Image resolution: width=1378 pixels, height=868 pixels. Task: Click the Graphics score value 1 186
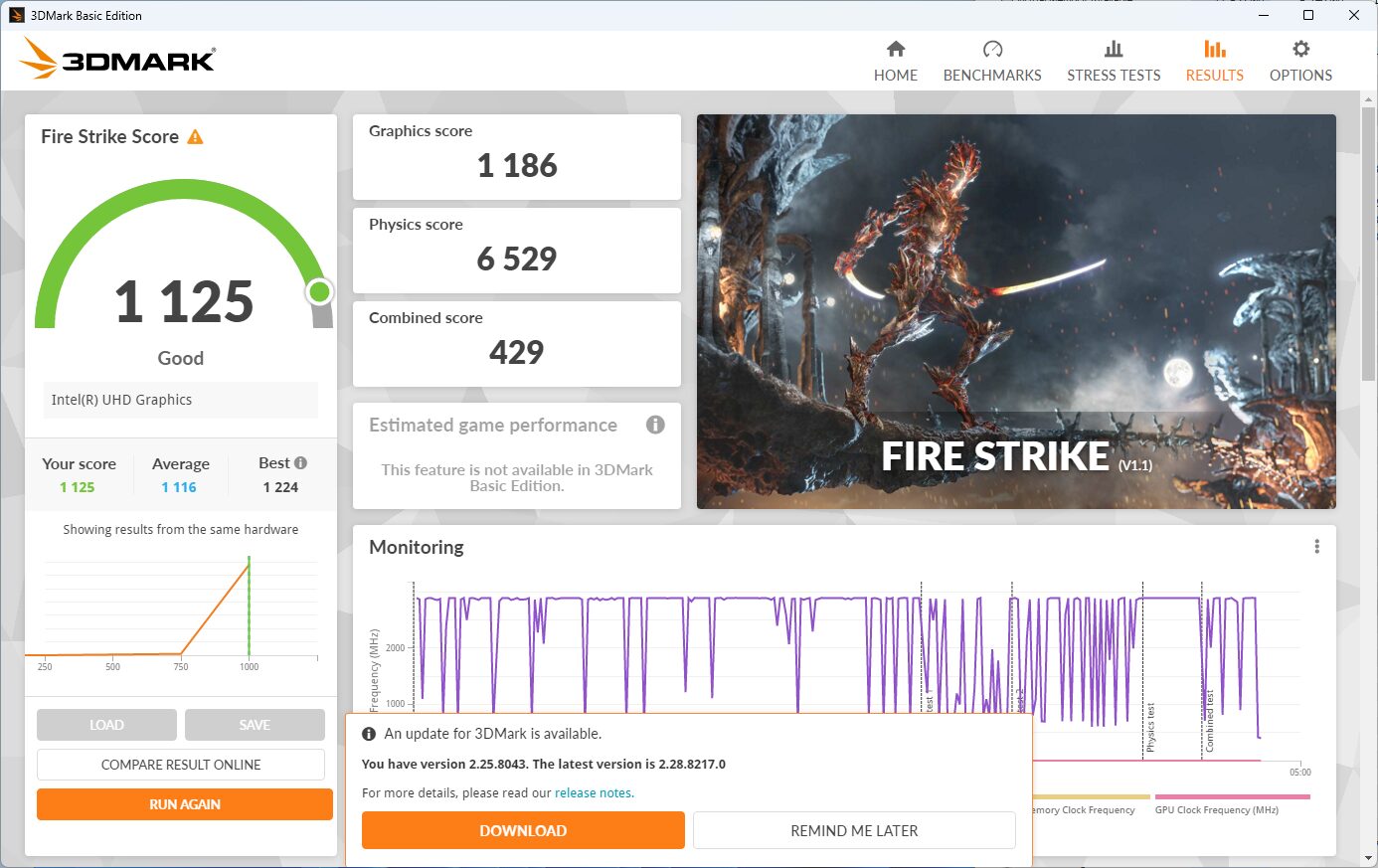pyautogui.click(x=517, y=165)
